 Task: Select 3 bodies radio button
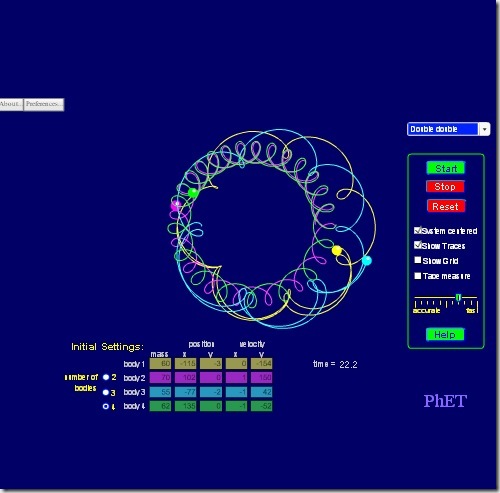pyautogui.click(x=106, y=392)
